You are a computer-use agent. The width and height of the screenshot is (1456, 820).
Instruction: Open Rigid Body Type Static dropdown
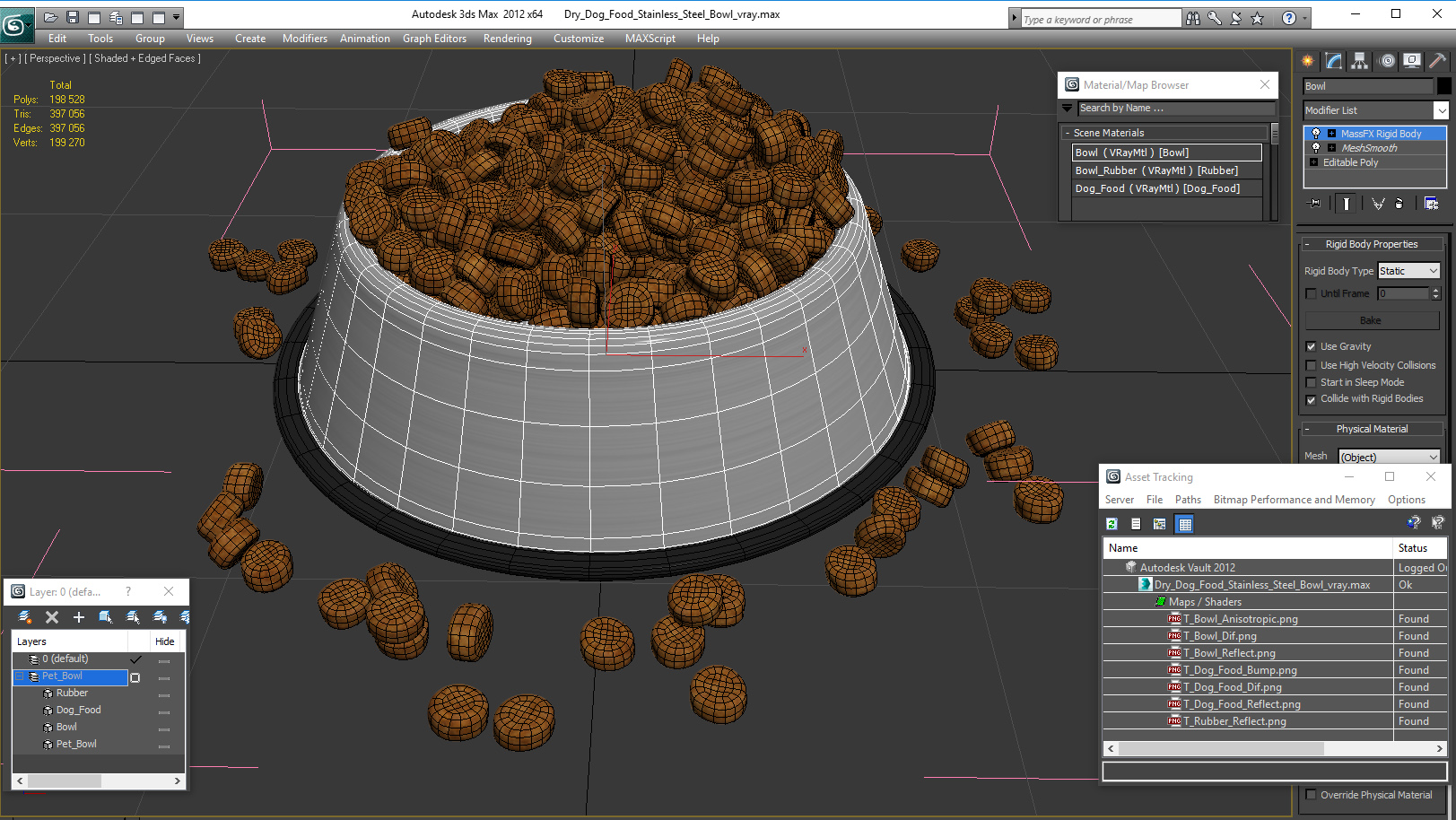click(x=1408, y=271)
